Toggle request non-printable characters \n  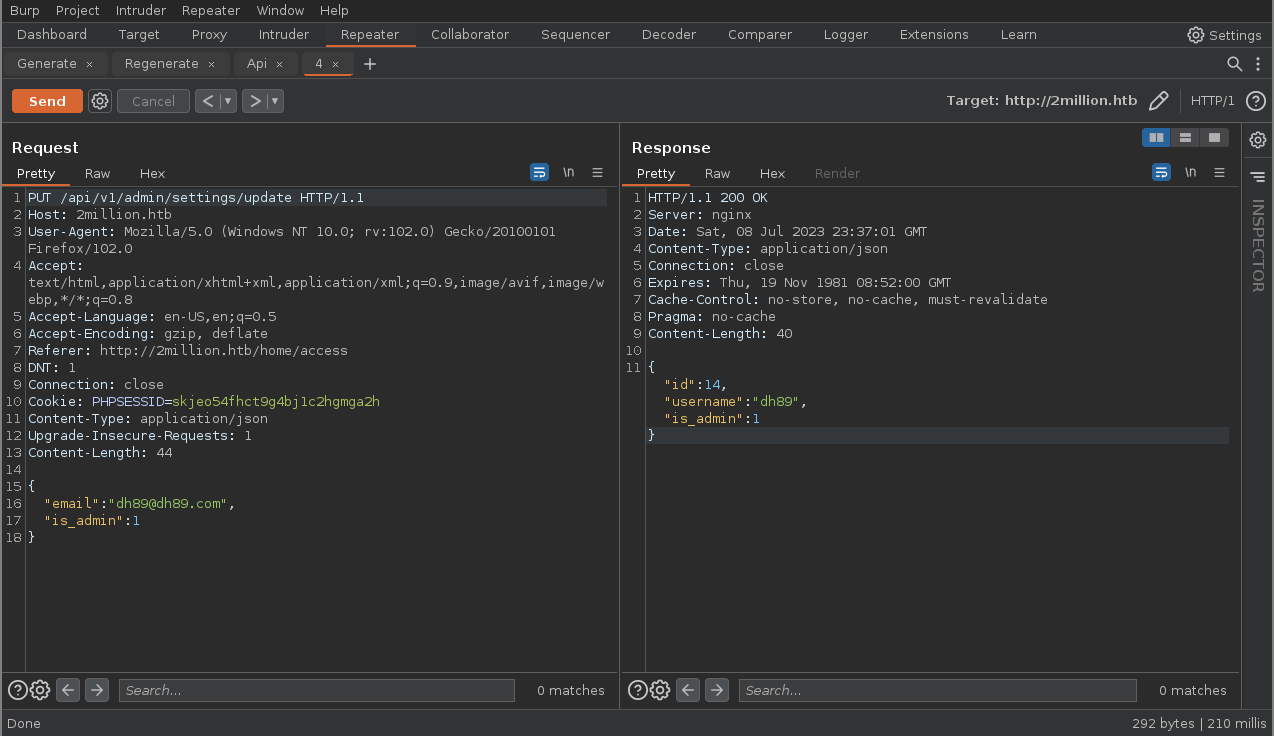click(x=568, y=172)
